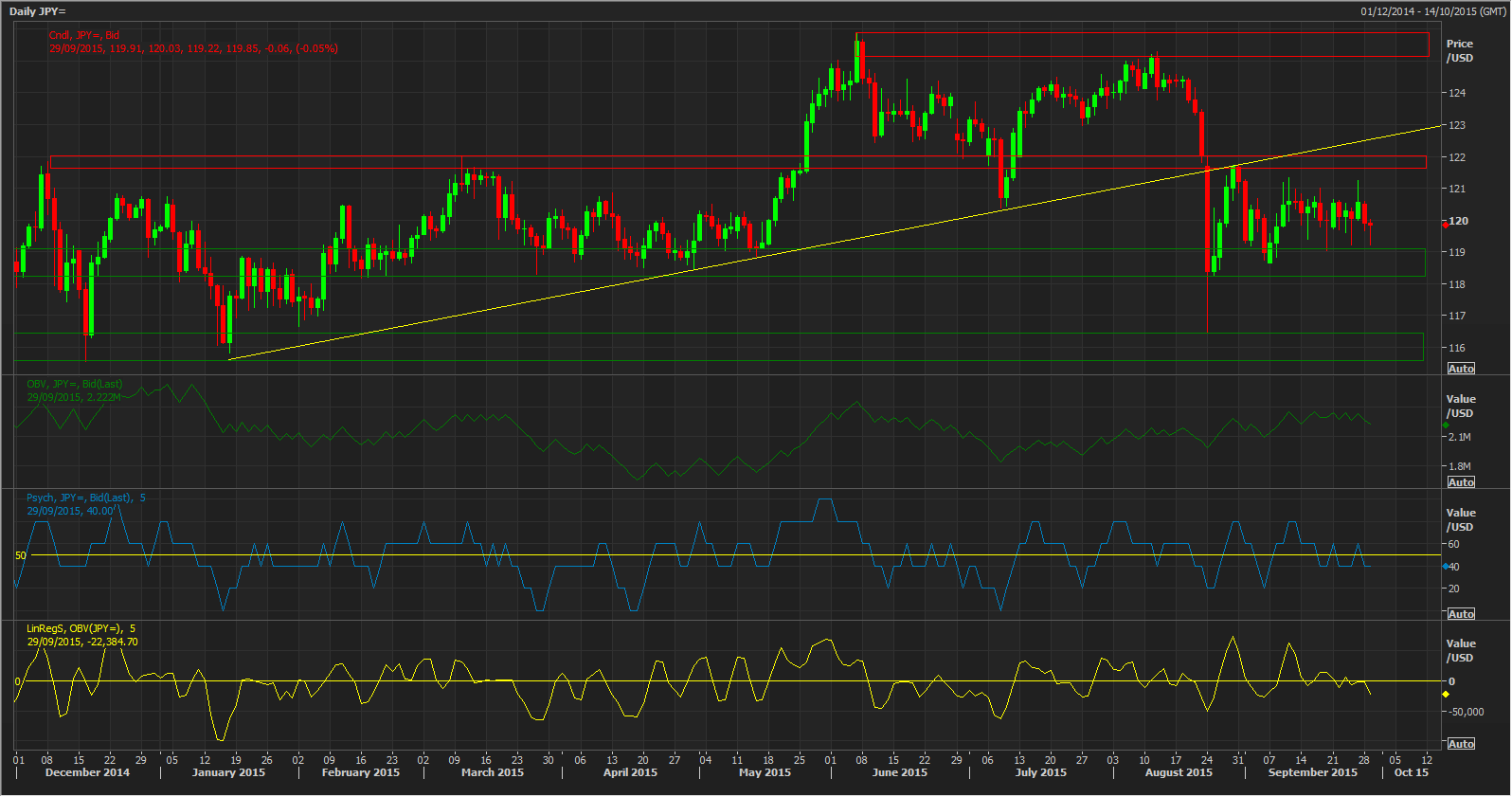Click the date range '01/12/2014 - 14/10/2015 (GMT)'
This screenshot has height=797, width=1512.
coord(1432,11)
